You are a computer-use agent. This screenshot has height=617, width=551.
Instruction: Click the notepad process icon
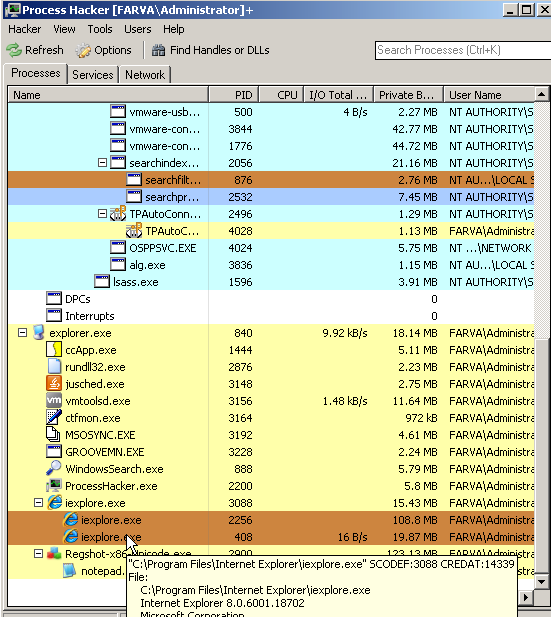pyautogui.click(x=70, y=571)
